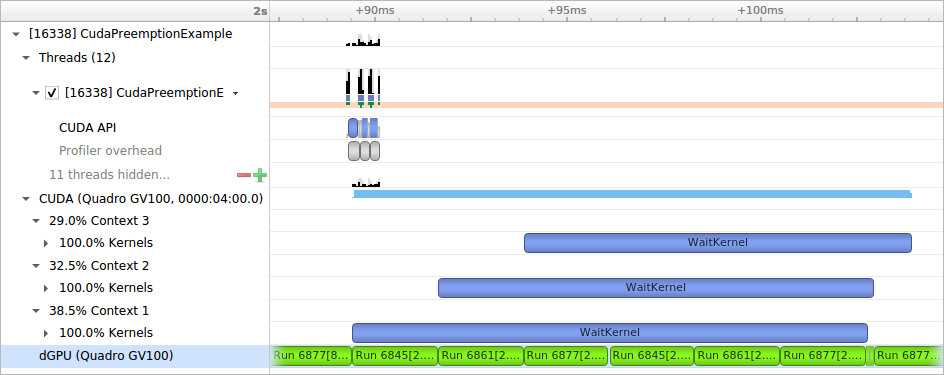Collapse the 29.0% Context 3 row
944x375 pixels.
pos(36,221)
